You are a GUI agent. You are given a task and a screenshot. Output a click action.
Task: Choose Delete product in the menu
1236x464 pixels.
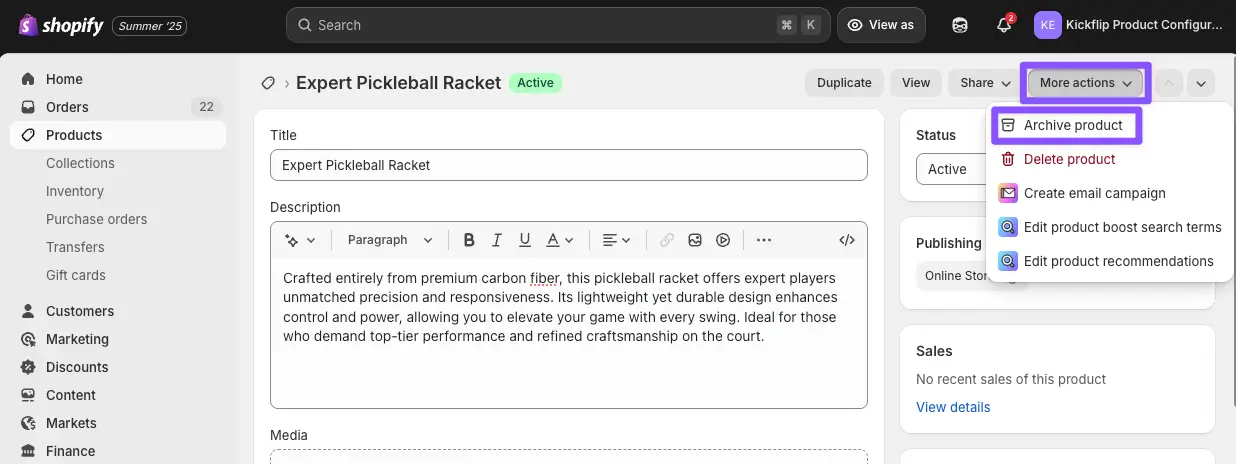(x=1069, y=159)
